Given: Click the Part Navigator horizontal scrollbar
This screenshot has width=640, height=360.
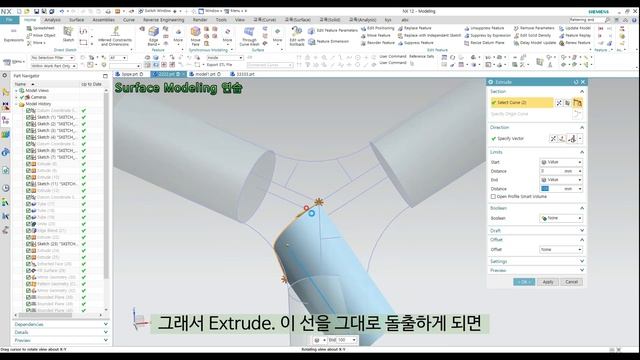Looking at the screenshot, I should [45, 315].
